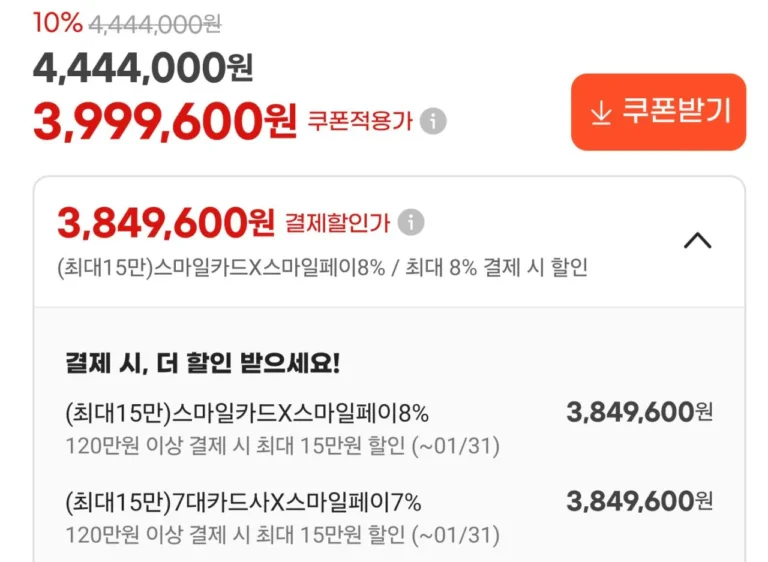
Task: Click info icon beside 결제할인가
Action: coord(410,222)
